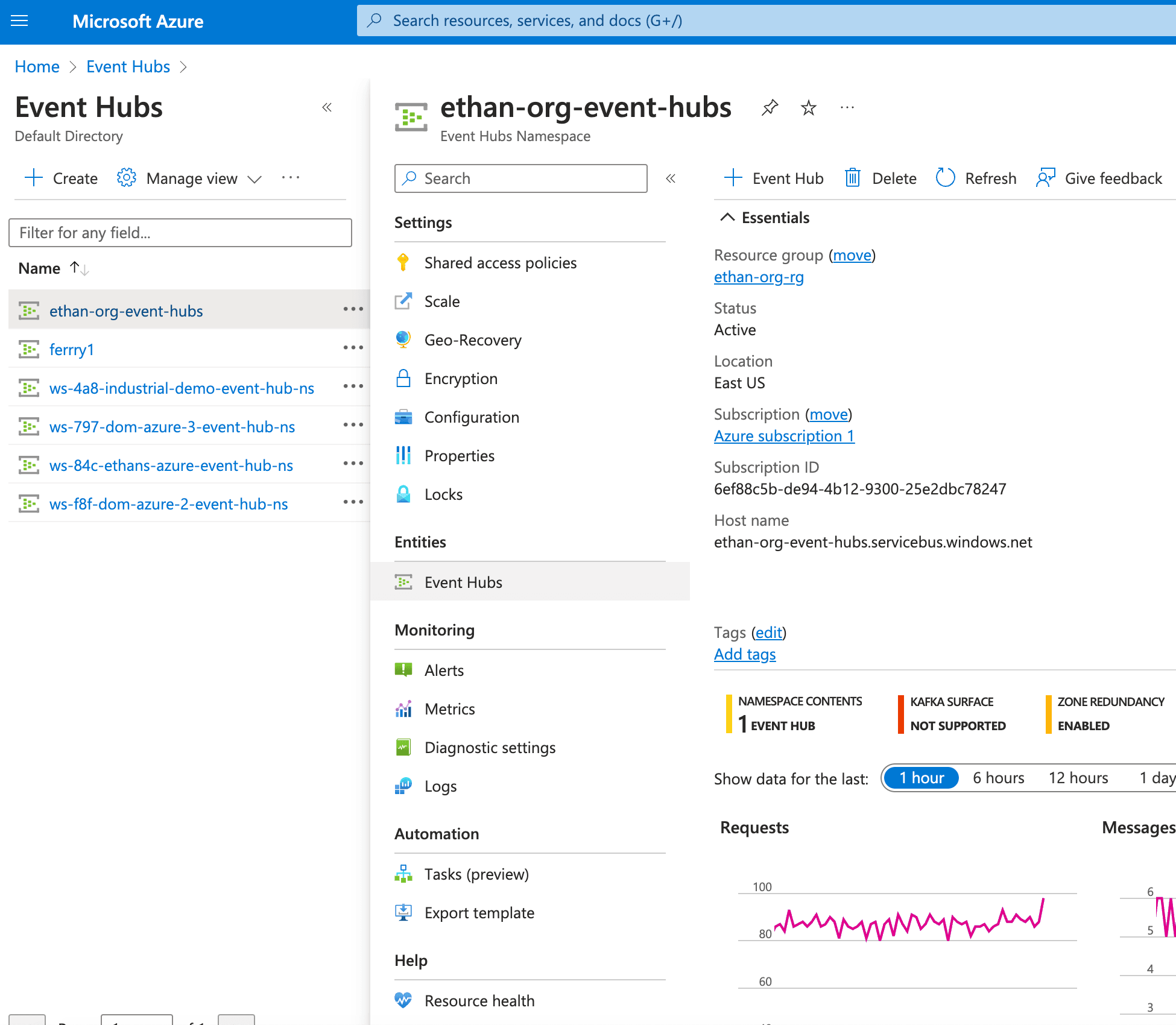Sort the list by Name column
Image resolution: width=1176 pixels, height=1025 pixels.
tap(54, 268)
